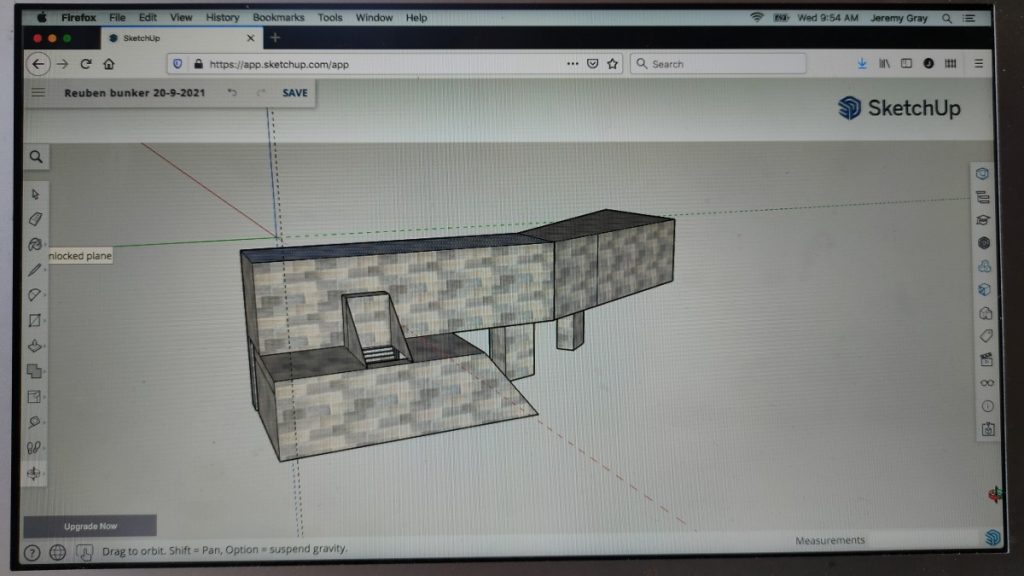This screenshot has height=576, width=1024.
Task: Open the Scenes panel
Action: [x=986, y=359]
